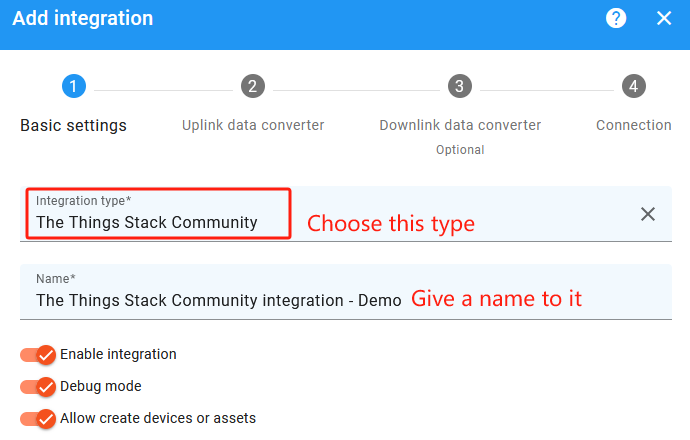Open the help question mark icon
The width and height of the screenshot is (690, 440).
616,18
